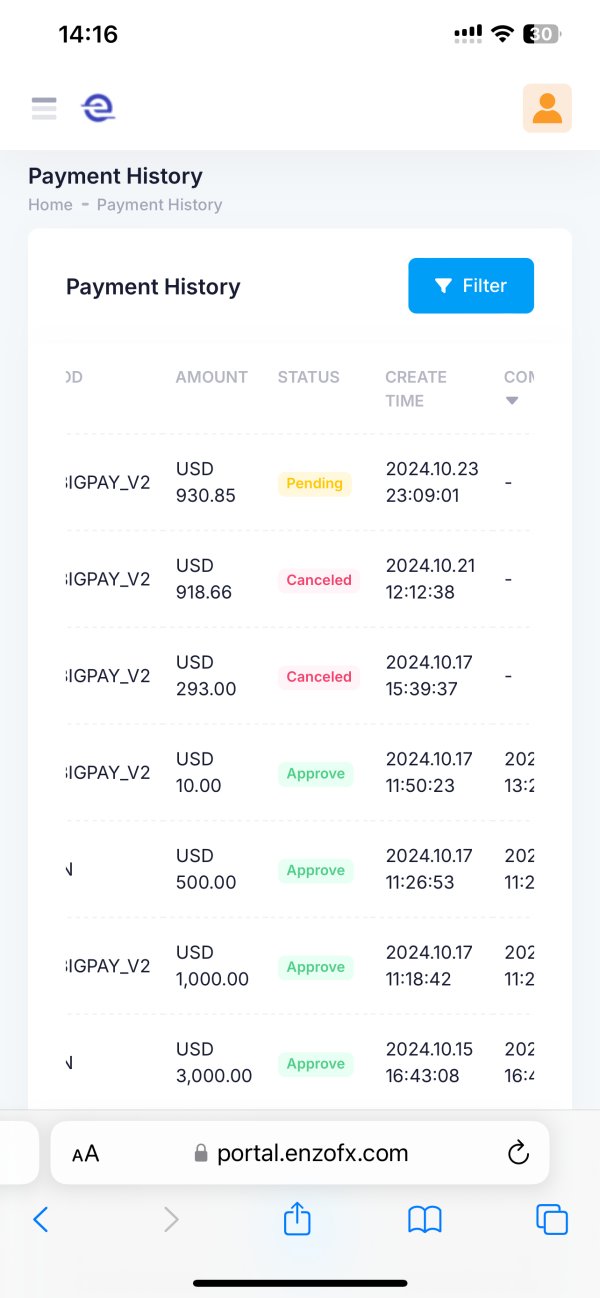Go back with Safari back arrow
The width and height of the screenshot is (600, 1298).
click(41, 1219)
